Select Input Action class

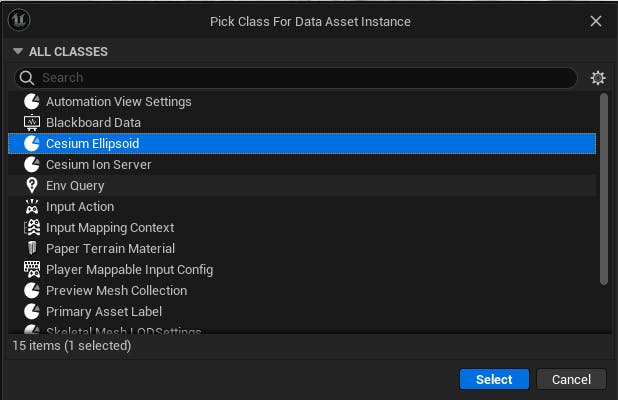(x=302, y=207)
